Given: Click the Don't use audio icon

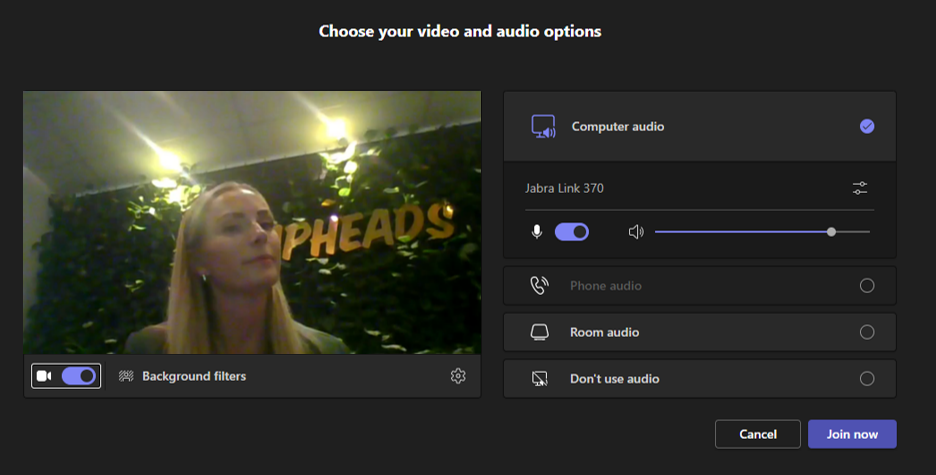Looking at the screenshot, I should [539, 379].
